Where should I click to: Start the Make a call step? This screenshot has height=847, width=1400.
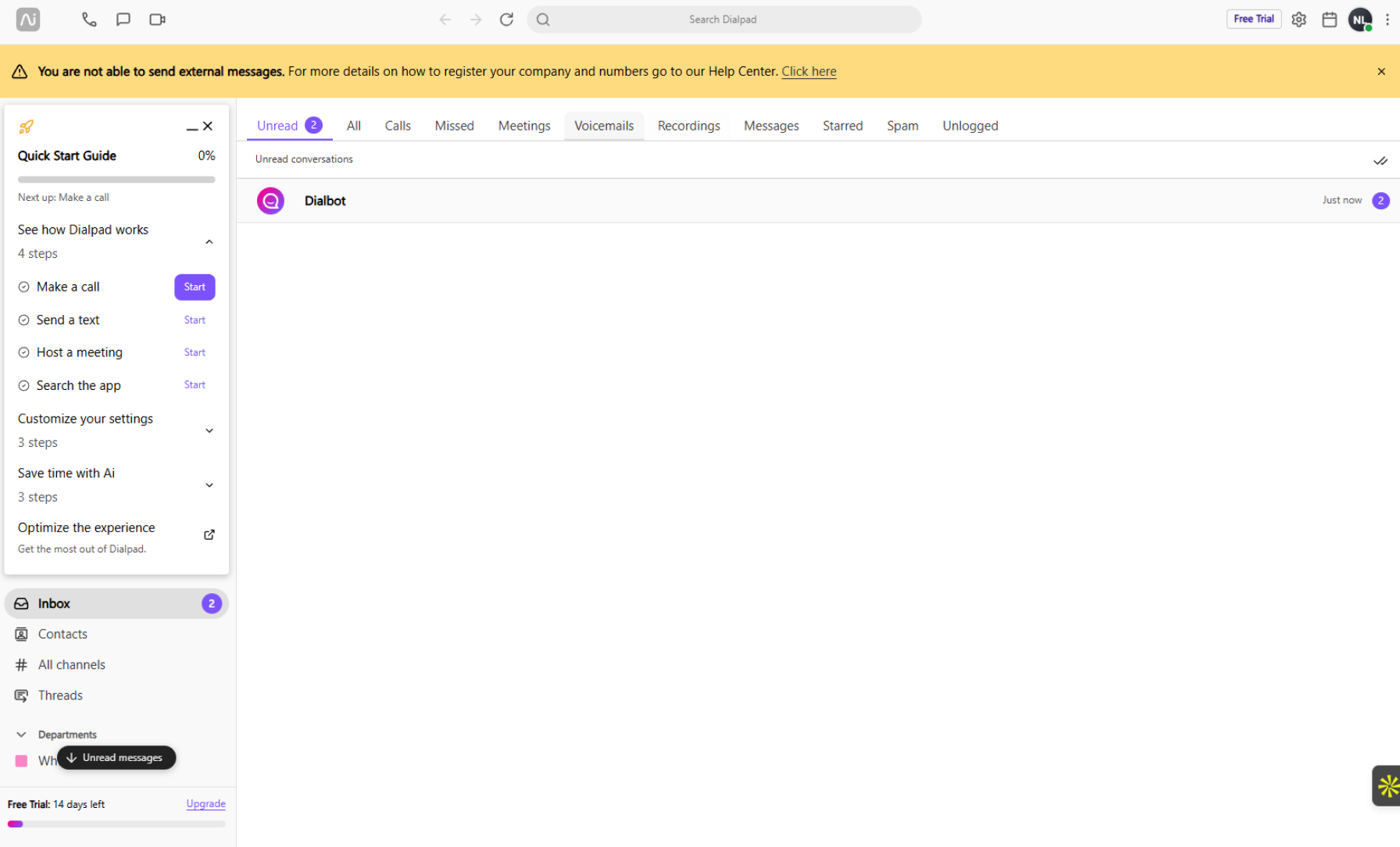pos(195,287)
